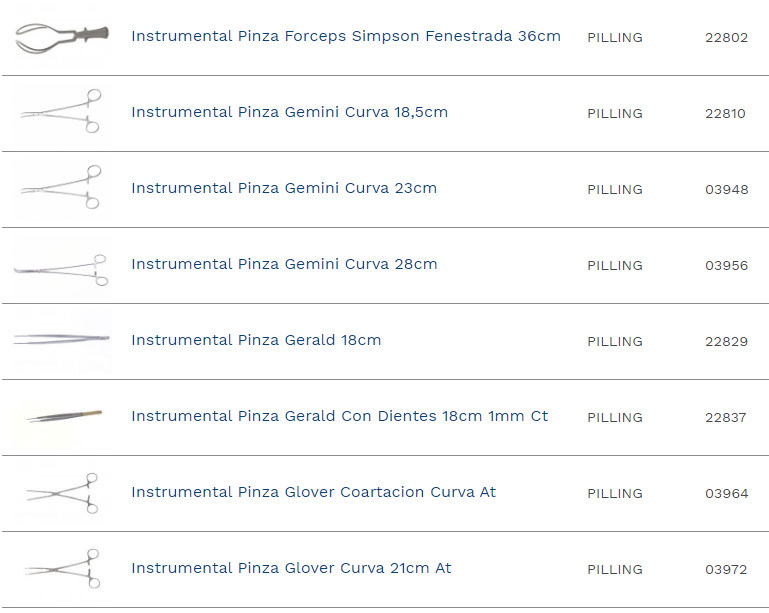This screenshot has height=613, width=769.
Task: Click the Gemini Curva 28cm forceps image
Action: (62, 267)
